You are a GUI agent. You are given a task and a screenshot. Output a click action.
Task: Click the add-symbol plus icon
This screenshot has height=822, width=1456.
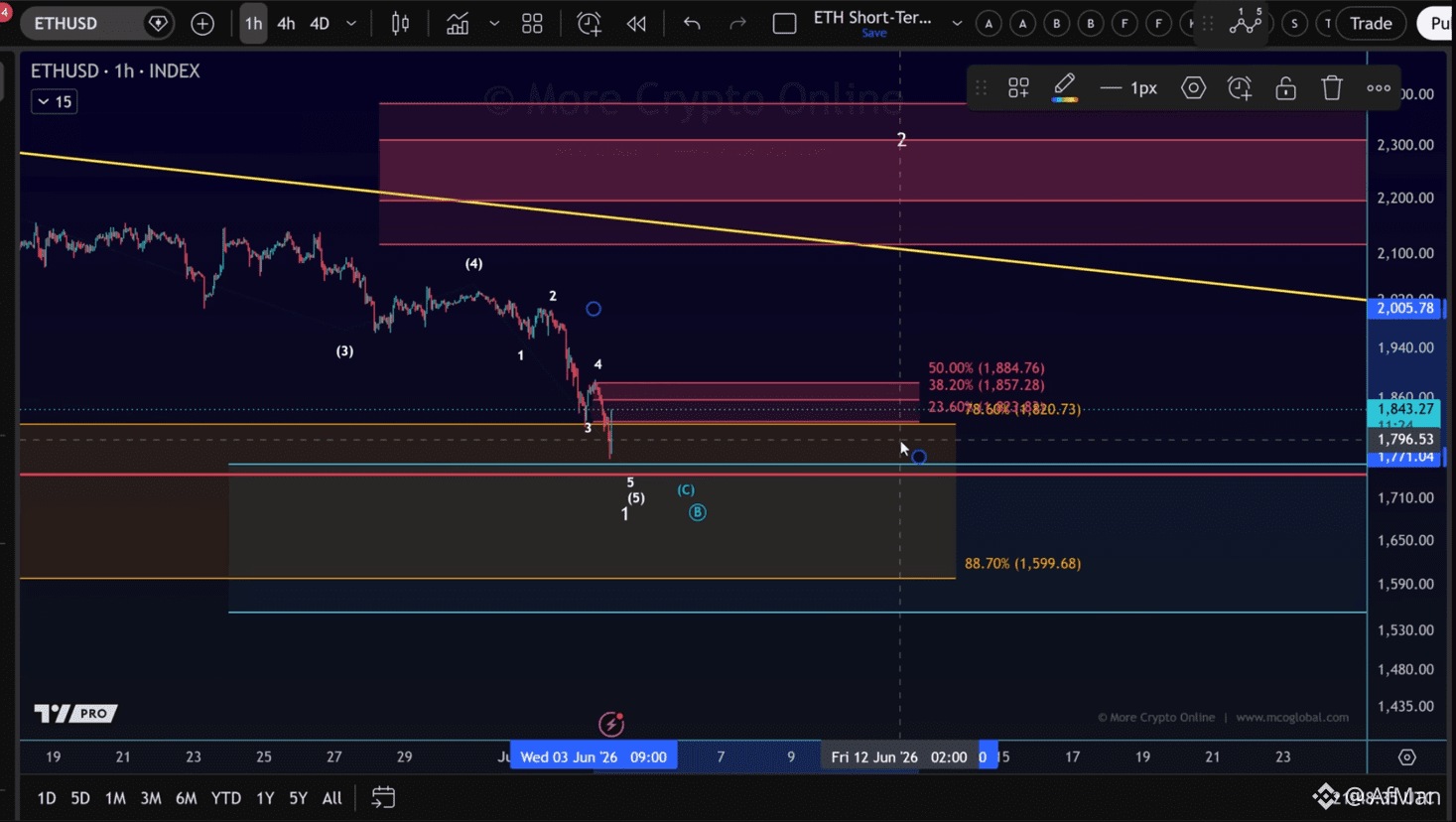point(202,23)
